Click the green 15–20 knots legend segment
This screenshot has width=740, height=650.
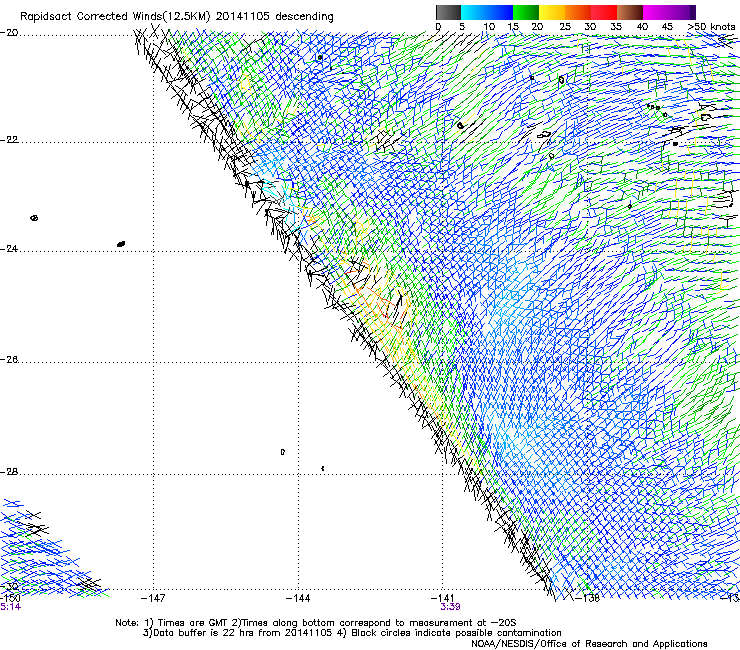click(x=526, y=12)
